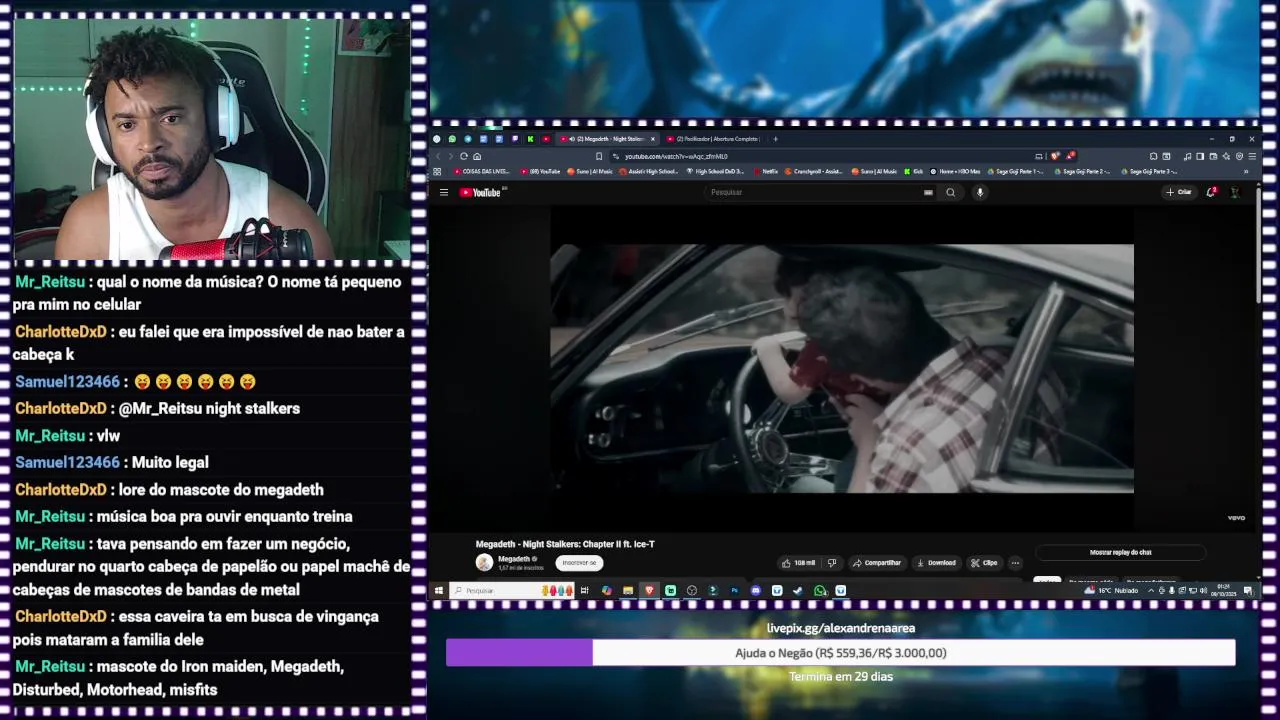Go to the browser home page
This screenshot has height=720, width=1280.
[x=477, y=156]
